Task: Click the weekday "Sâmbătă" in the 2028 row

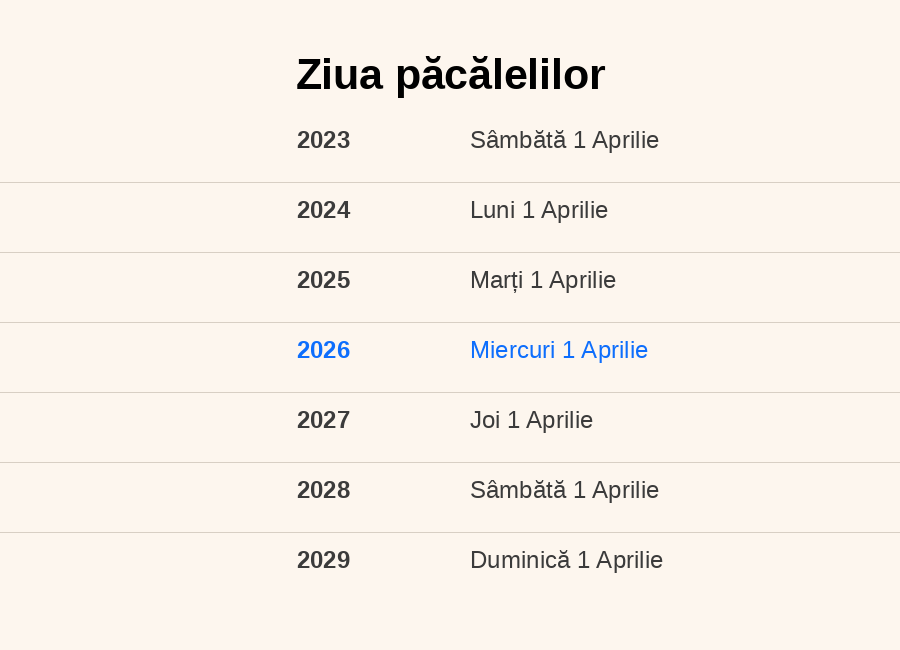Action: pyautogui.click(x=518, y=490)
